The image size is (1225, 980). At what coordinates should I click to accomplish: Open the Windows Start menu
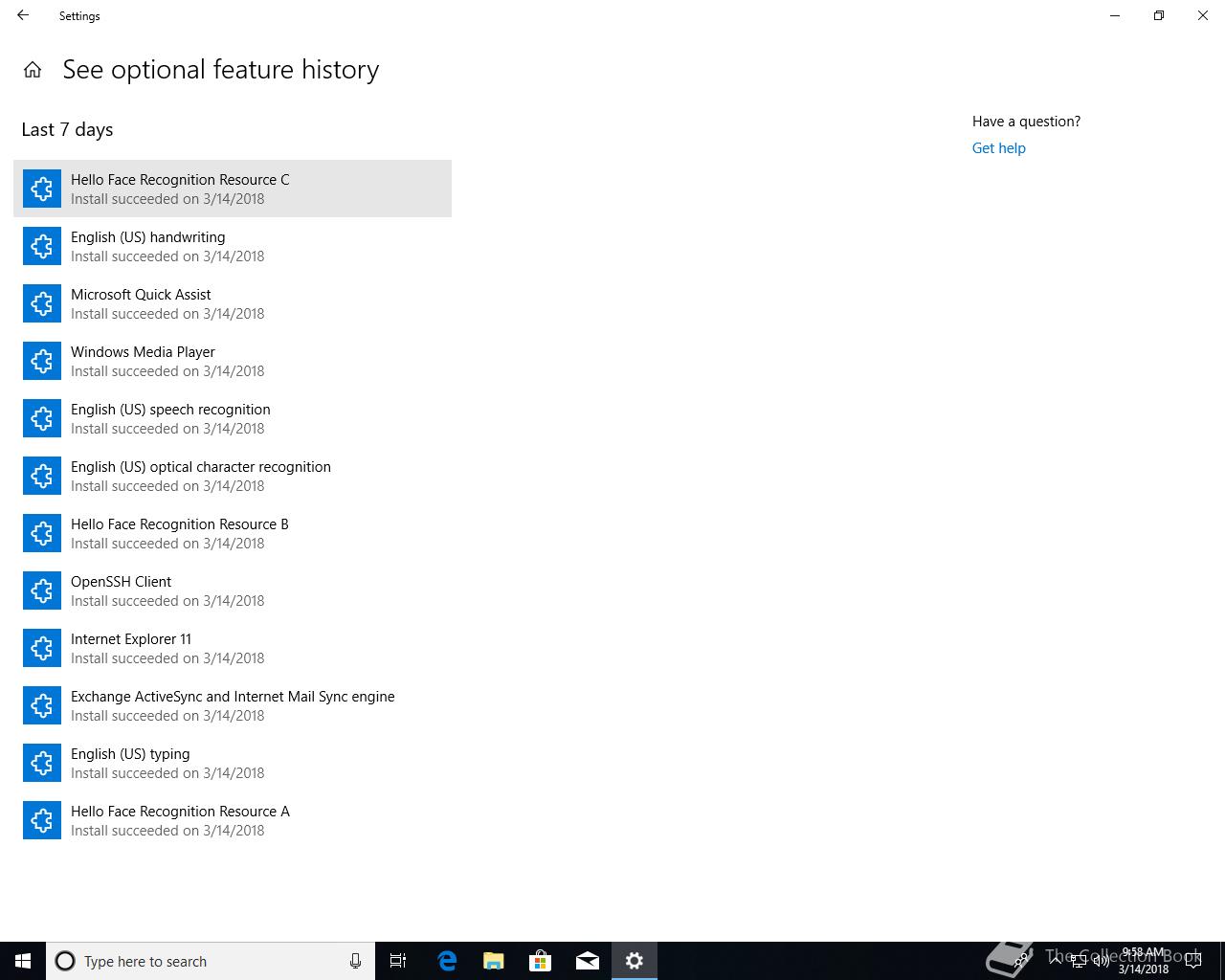pyautogui.click(x=23, y=961)
